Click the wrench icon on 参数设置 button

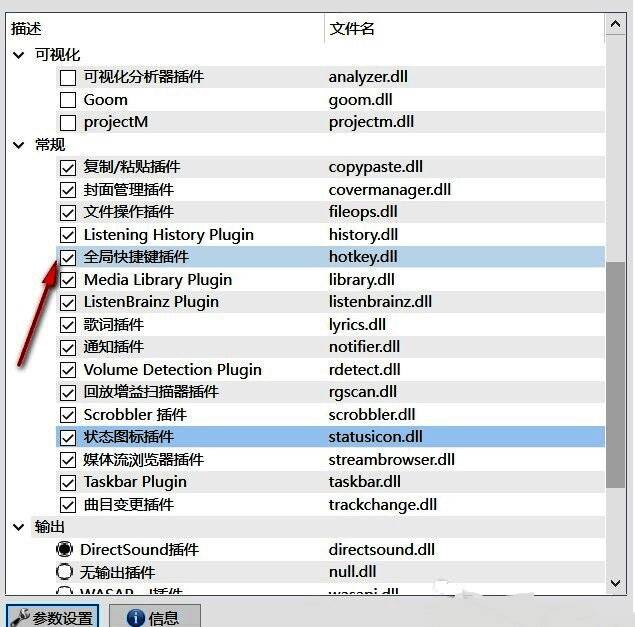[19, 617]
